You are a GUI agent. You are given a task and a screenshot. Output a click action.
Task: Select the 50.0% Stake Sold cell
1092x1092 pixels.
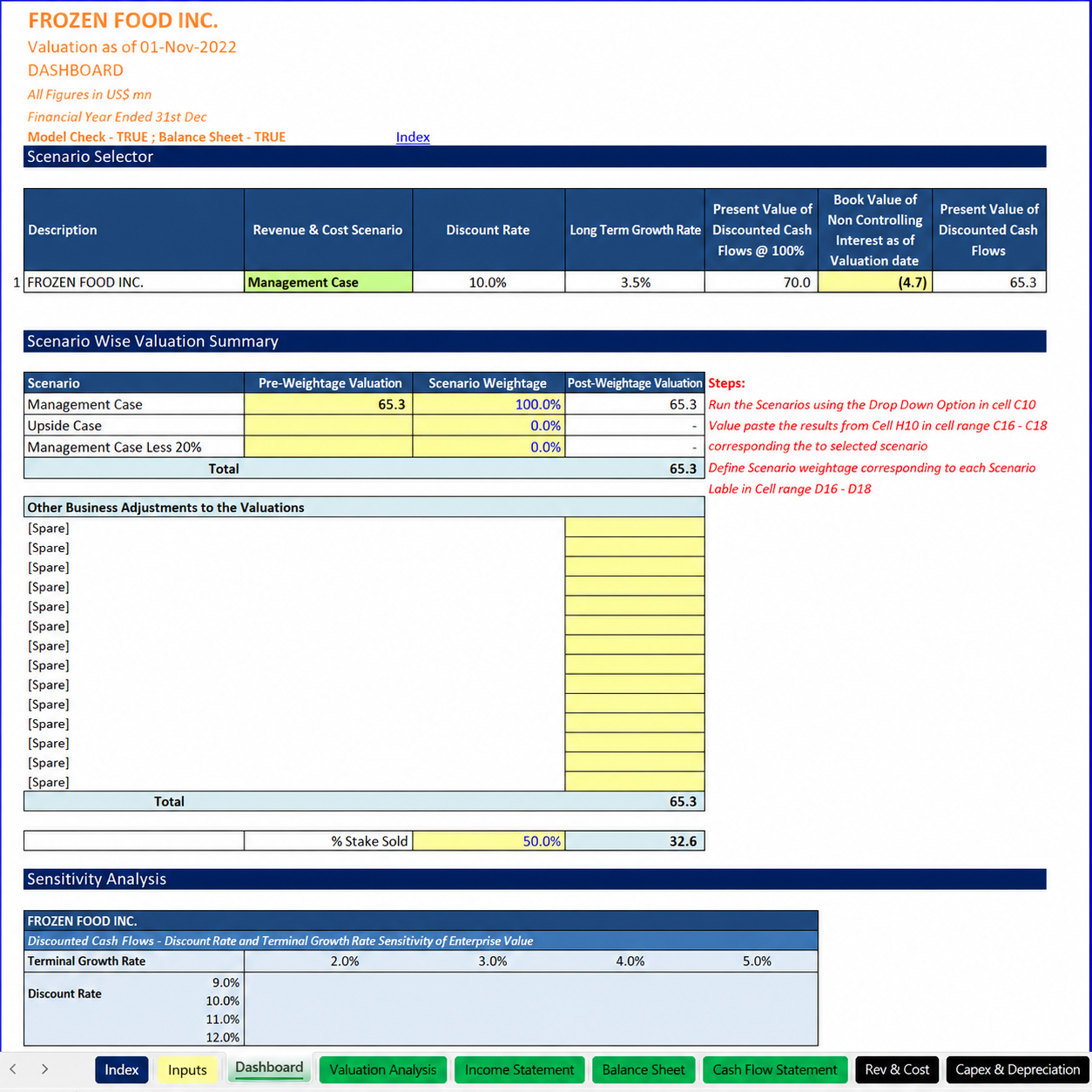click(489, 841)
